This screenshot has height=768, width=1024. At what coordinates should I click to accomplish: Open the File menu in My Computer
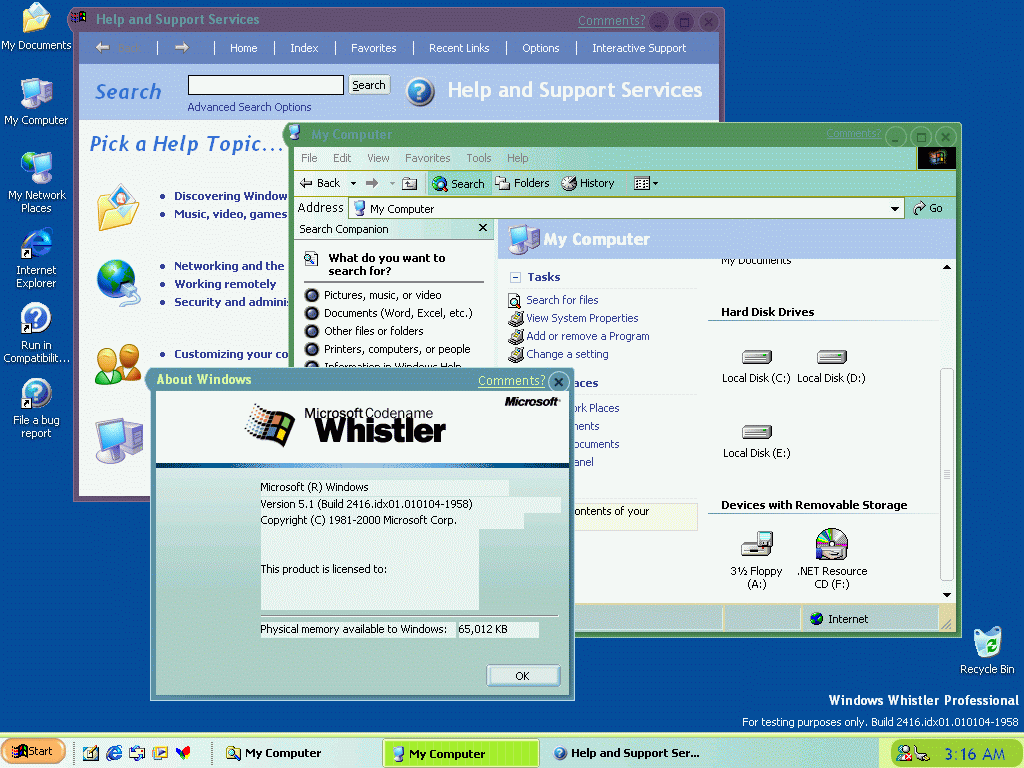click(309, 158)
